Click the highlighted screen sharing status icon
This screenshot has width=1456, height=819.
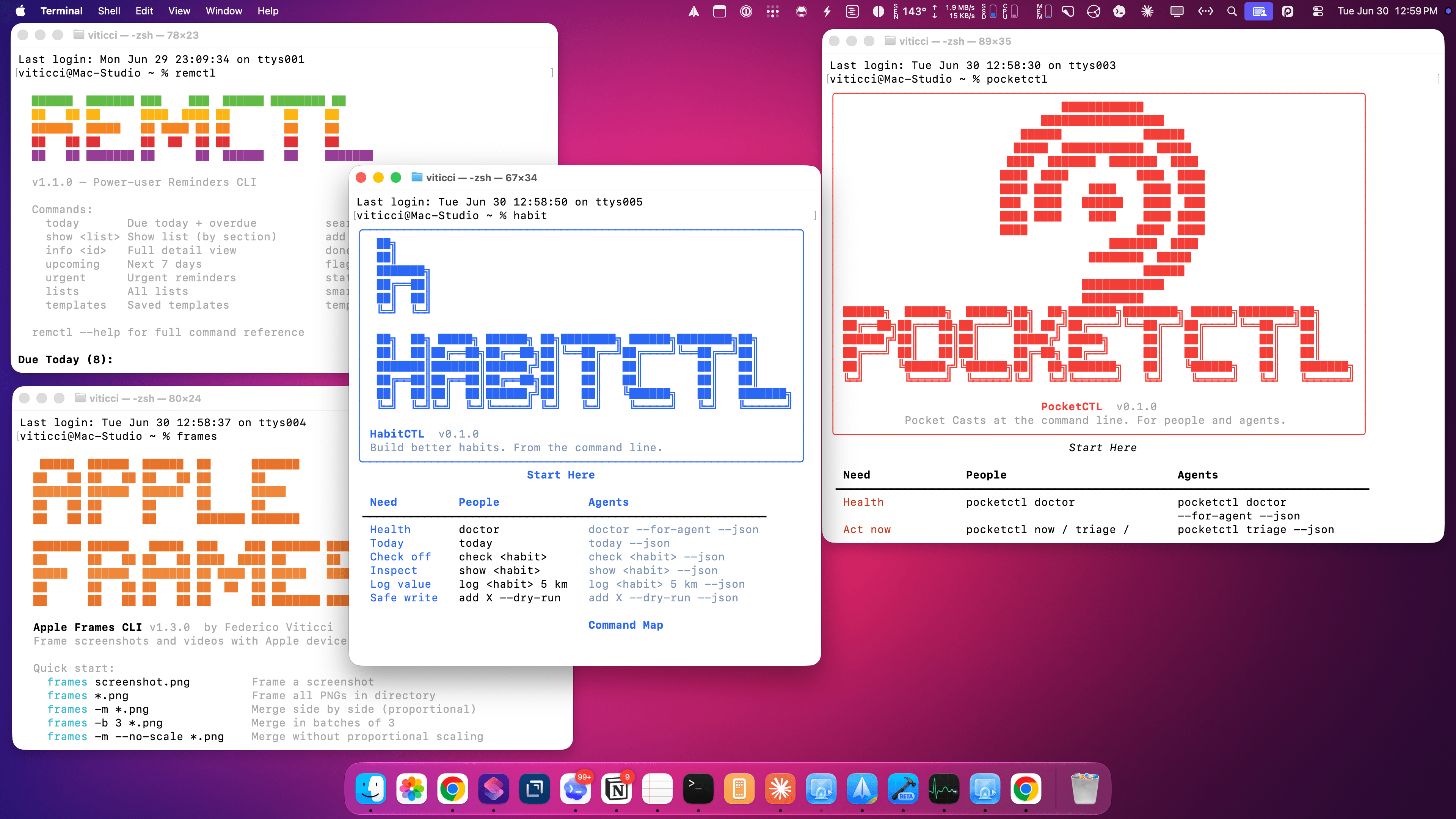1259,11
